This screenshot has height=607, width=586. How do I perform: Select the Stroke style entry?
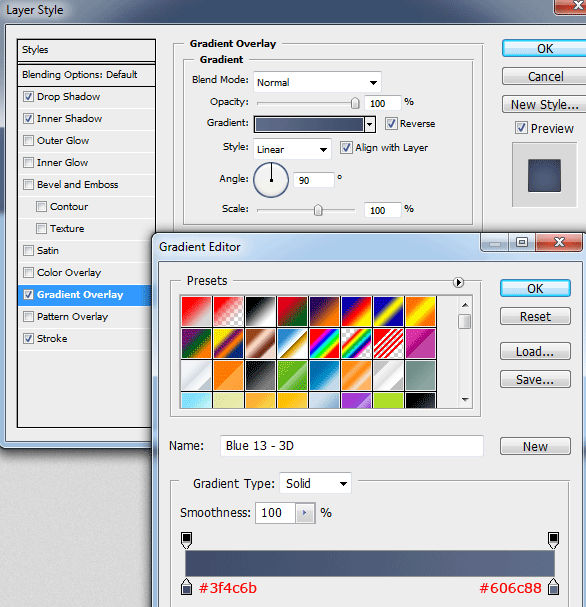point(84,339)
